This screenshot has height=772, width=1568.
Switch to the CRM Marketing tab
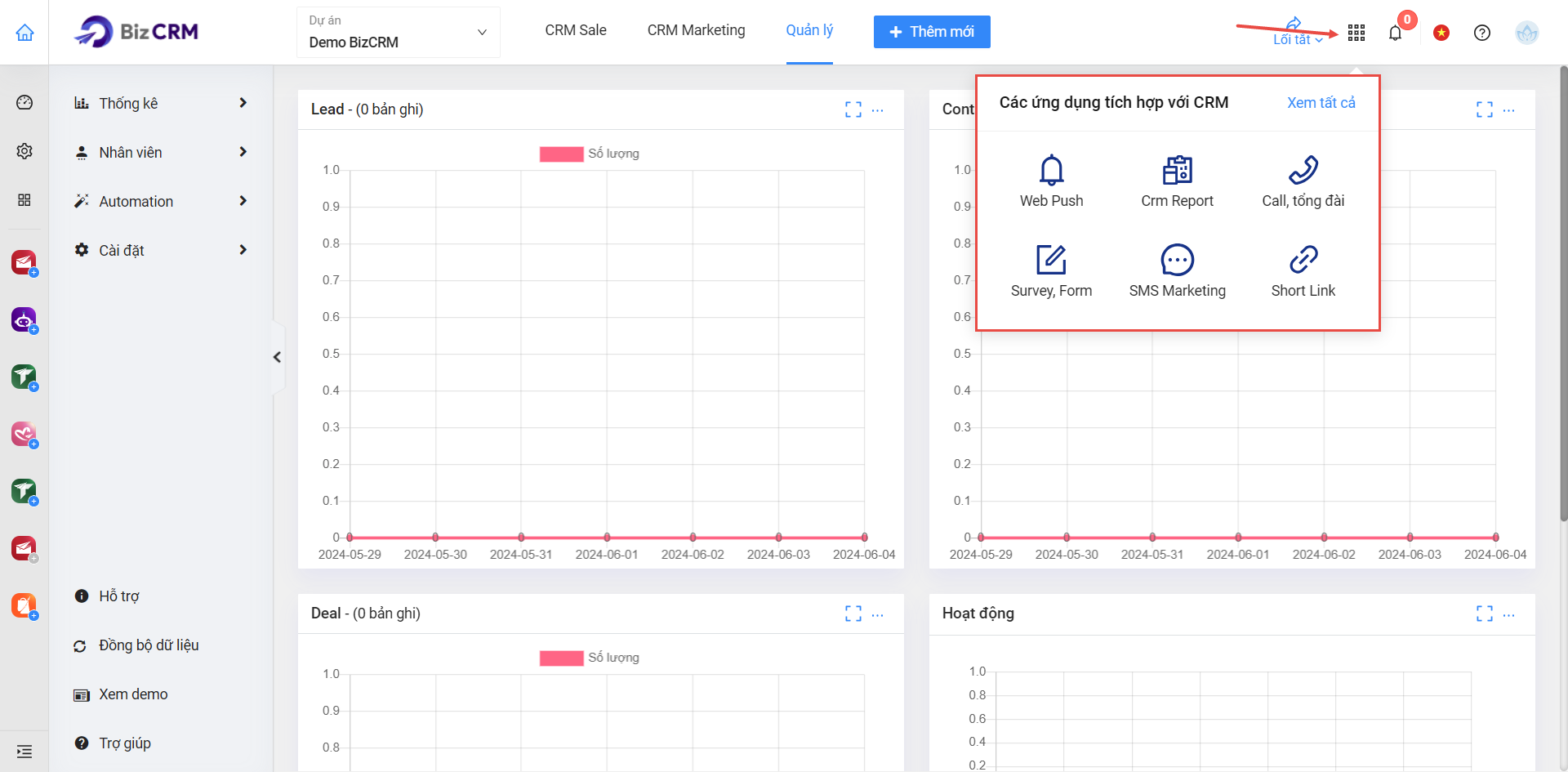pos(696,30)
